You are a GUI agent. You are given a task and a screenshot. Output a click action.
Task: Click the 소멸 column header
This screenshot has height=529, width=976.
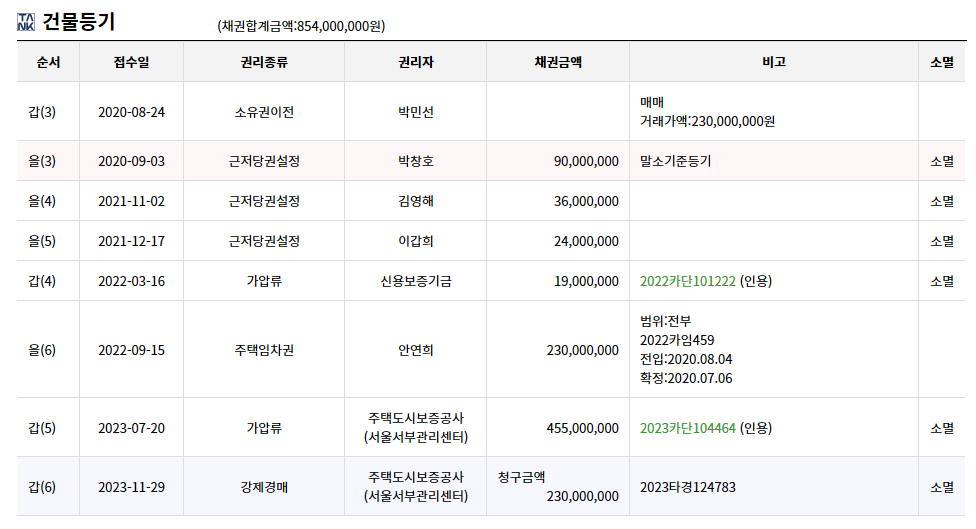point(942,62)
